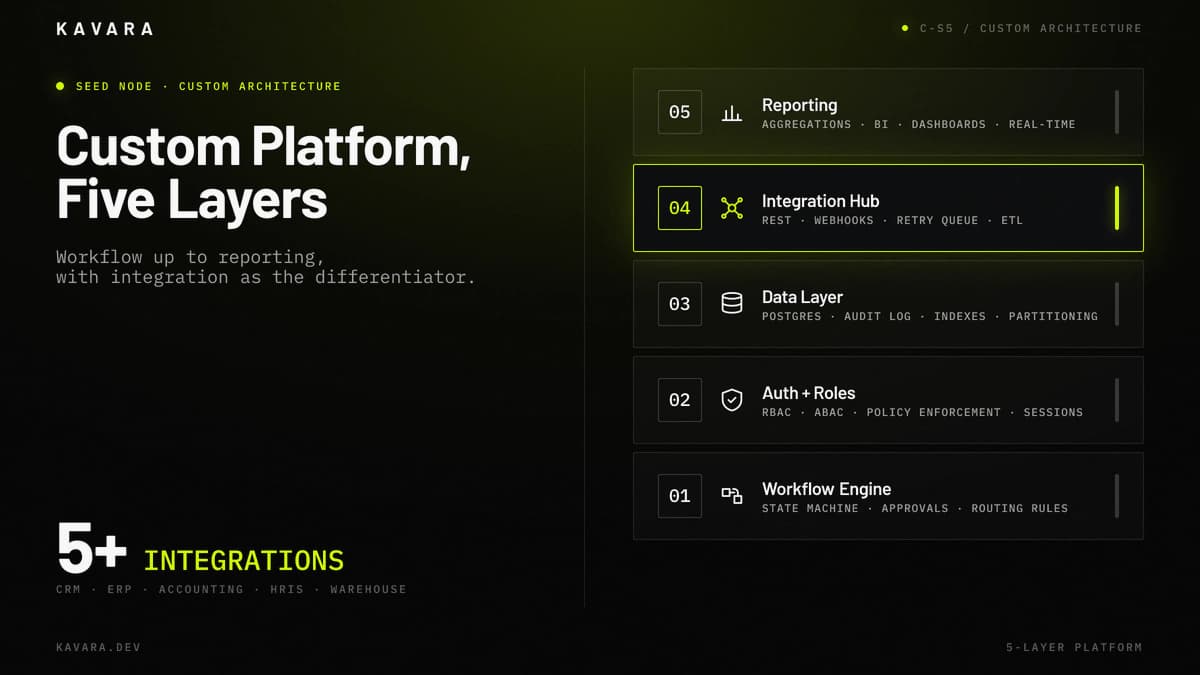
Task: Click the gray bar on the Reporting card
Action: tap(1117, 112)
